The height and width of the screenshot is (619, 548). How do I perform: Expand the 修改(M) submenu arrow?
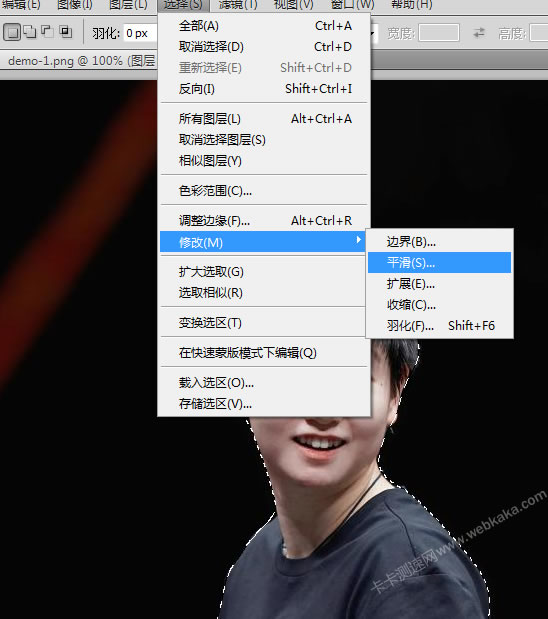pos(358,240)
